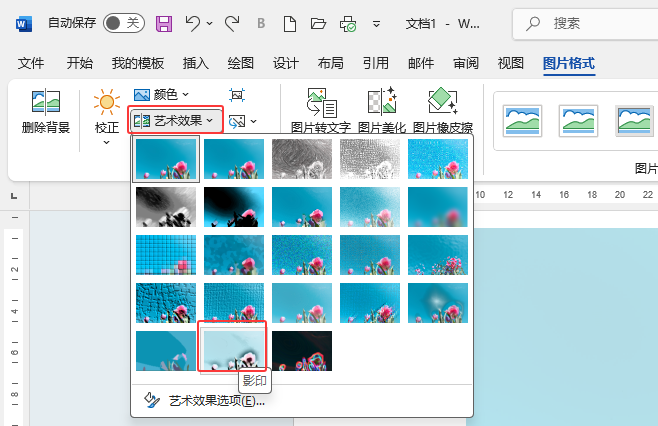Expand the undo history dropdown arrow
The height and width of the screenshot is (426, 658).
tap(209, 24)
